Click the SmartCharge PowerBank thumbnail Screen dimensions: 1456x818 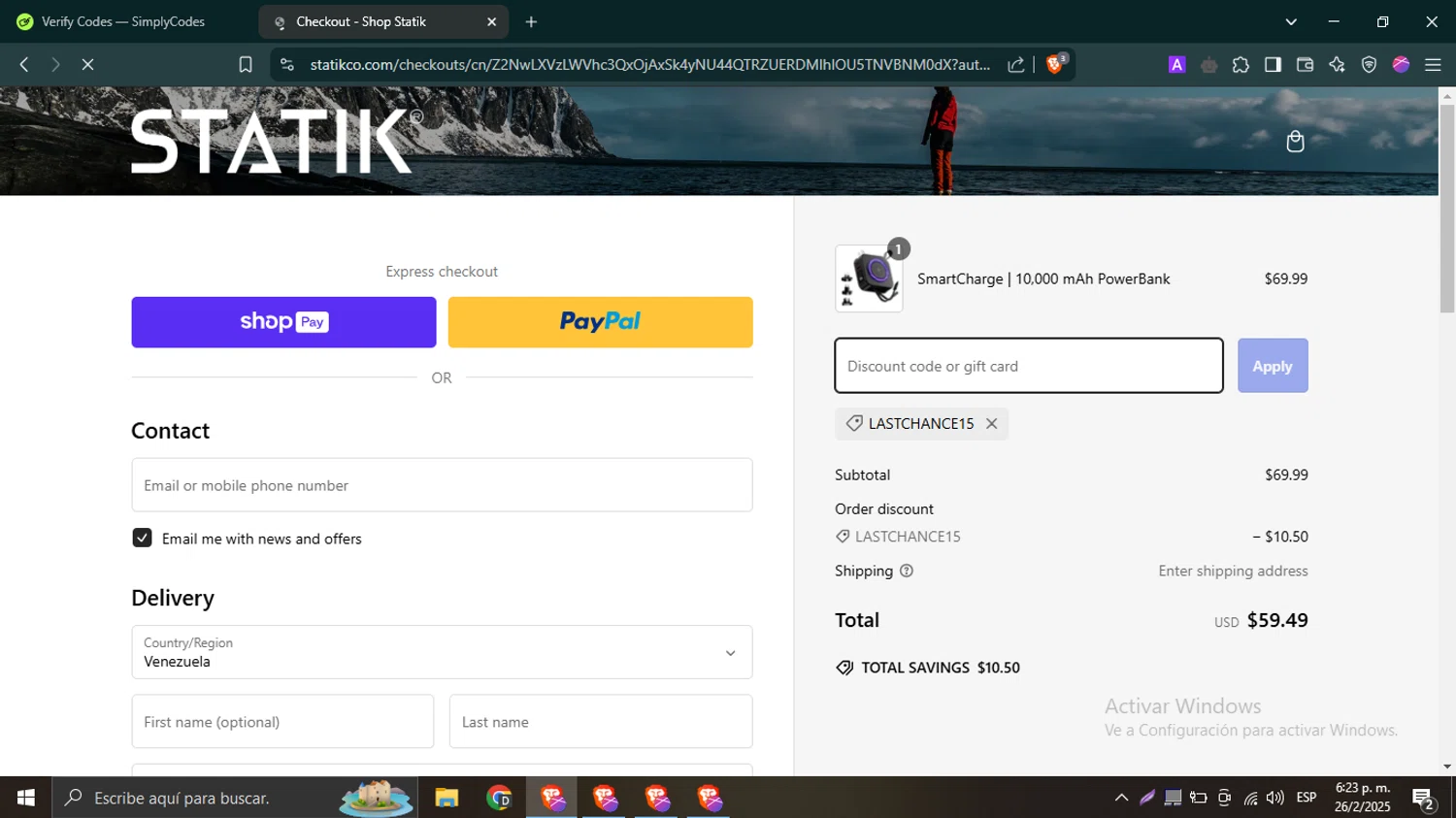[869, 278]
